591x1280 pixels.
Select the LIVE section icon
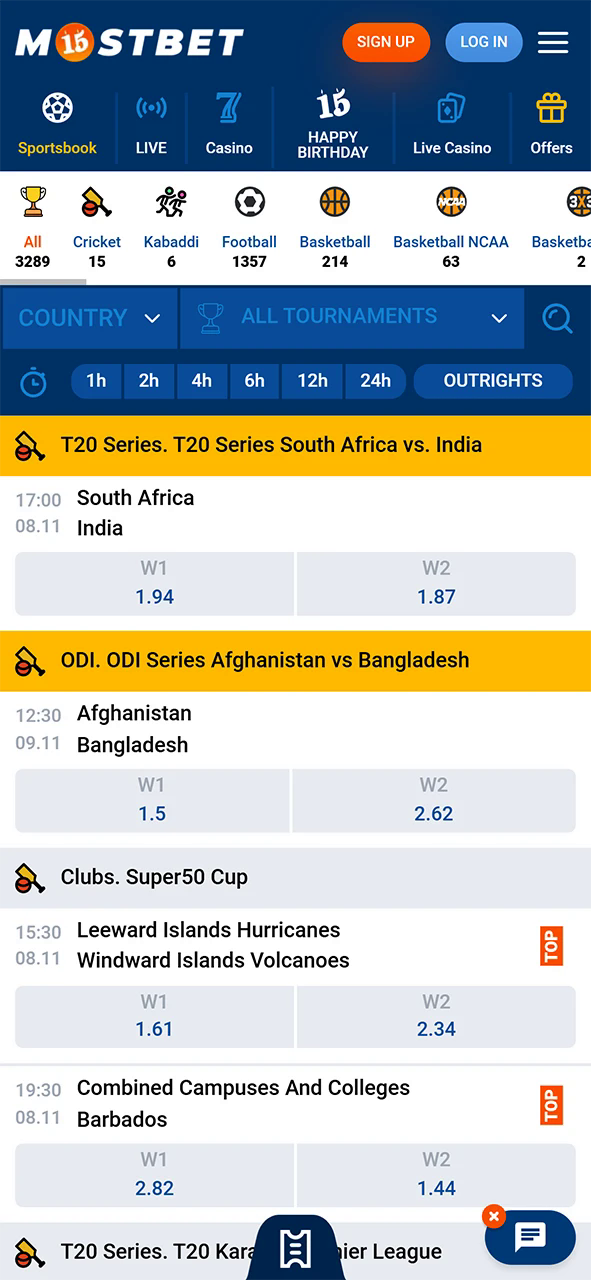pos(151,121)
